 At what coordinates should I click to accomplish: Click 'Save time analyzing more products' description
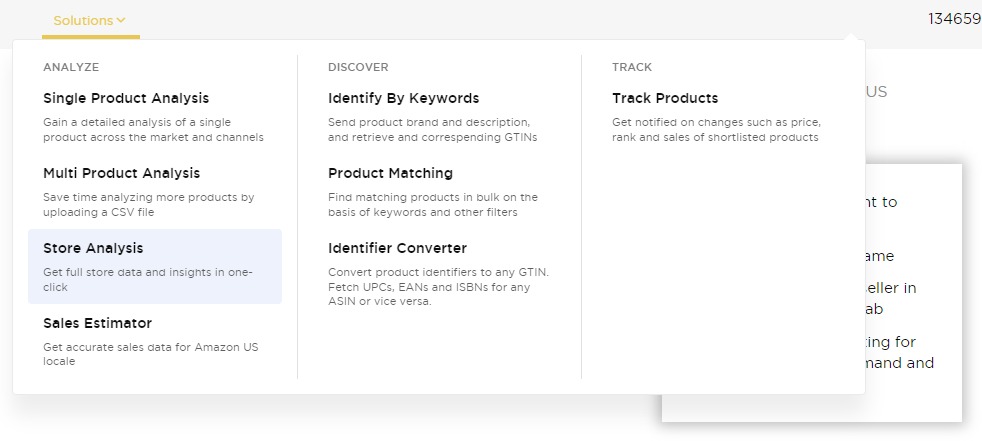tap(148, 205)
